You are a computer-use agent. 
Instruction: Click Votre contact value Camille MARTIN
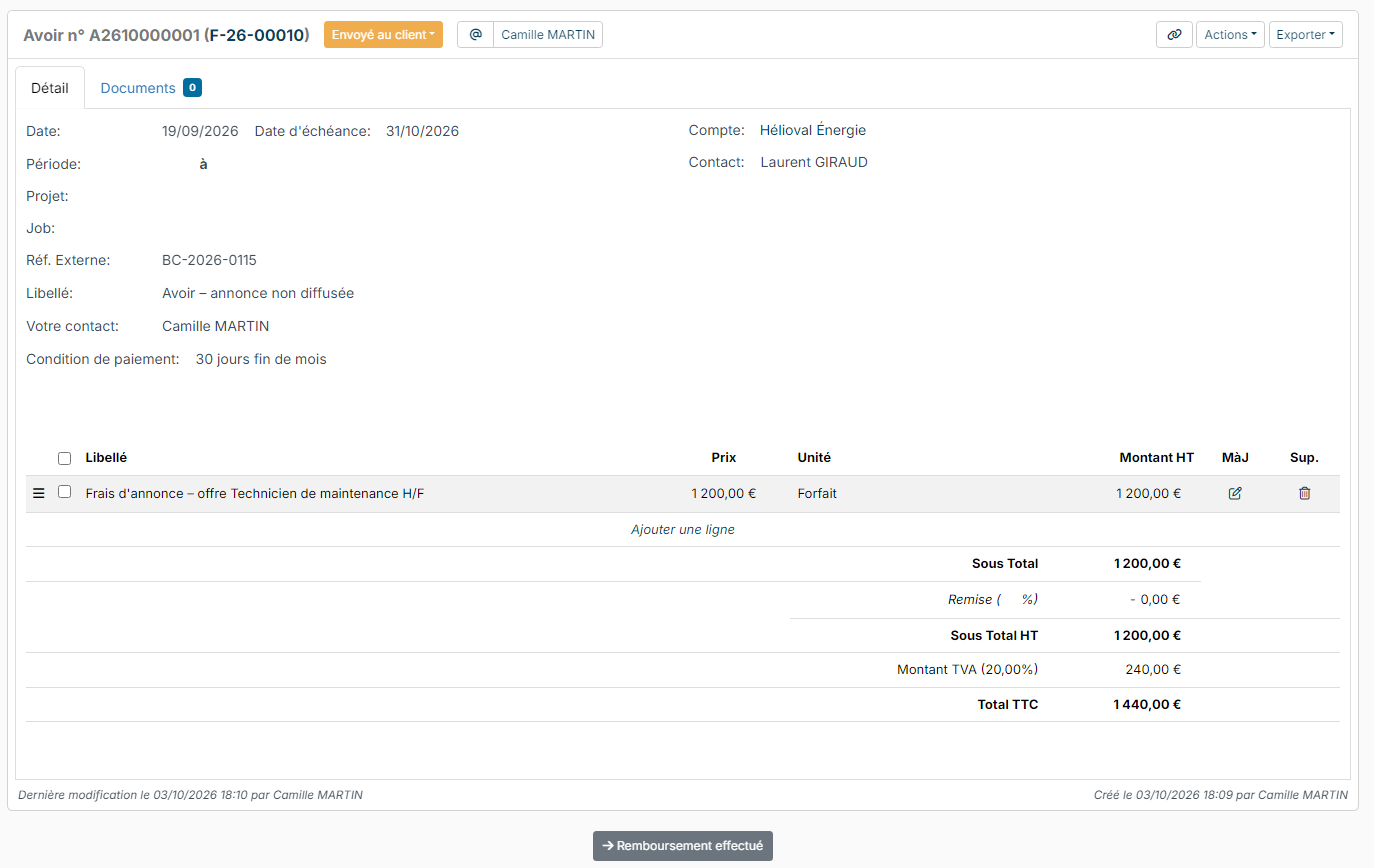(x=216, y=327)
